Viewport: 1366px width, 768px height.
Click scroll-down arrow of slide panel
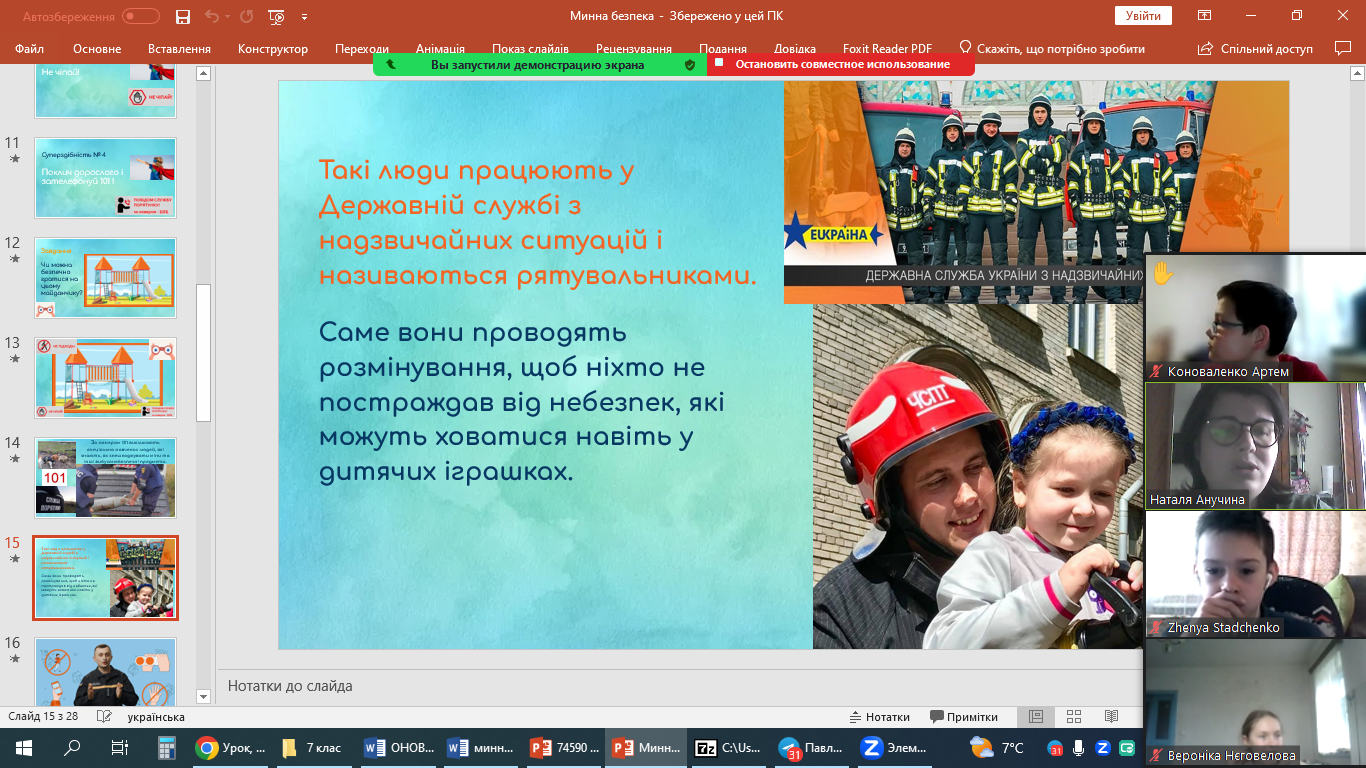pos(204,696)
